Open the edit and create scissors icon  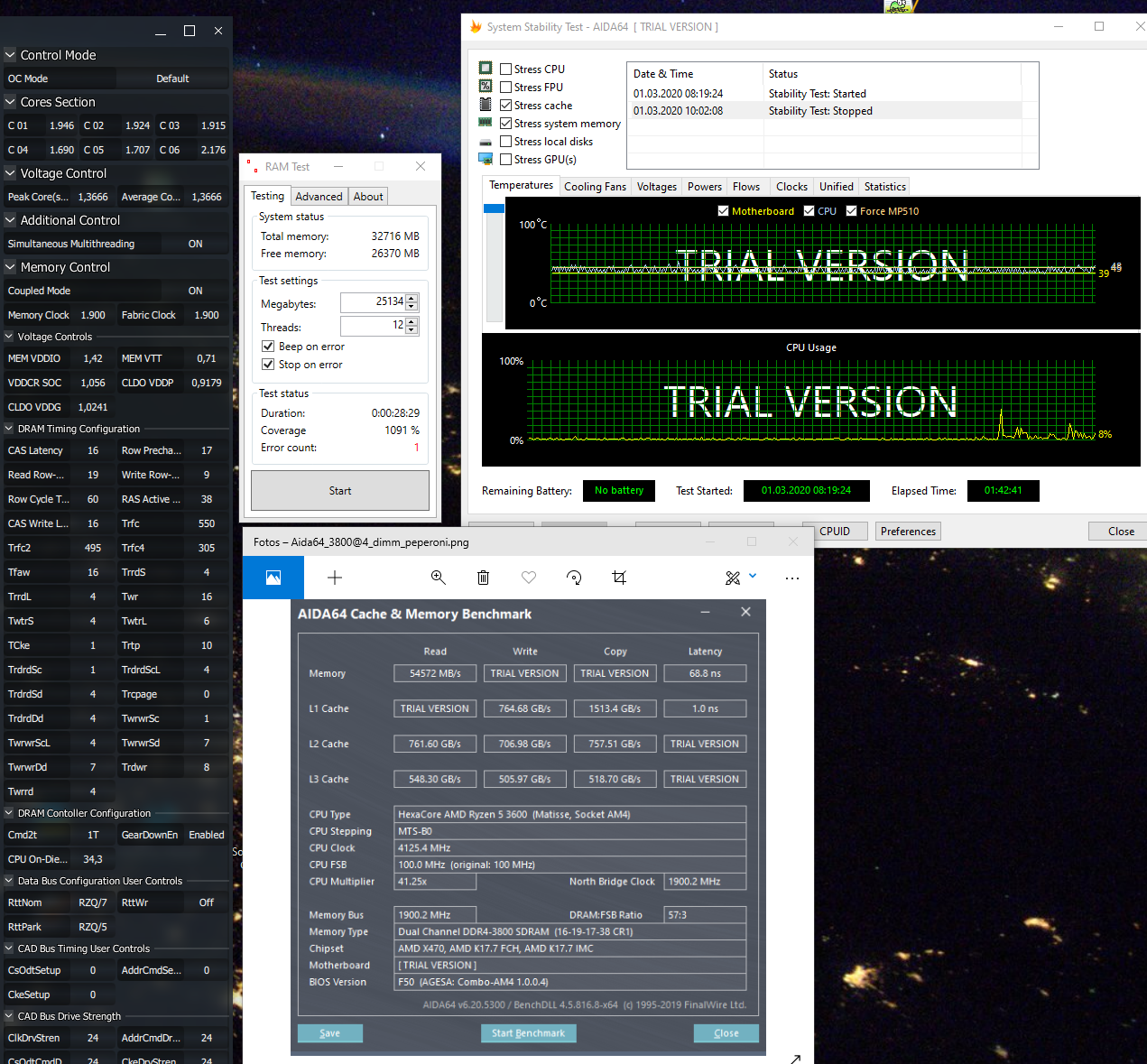point(733,578)
